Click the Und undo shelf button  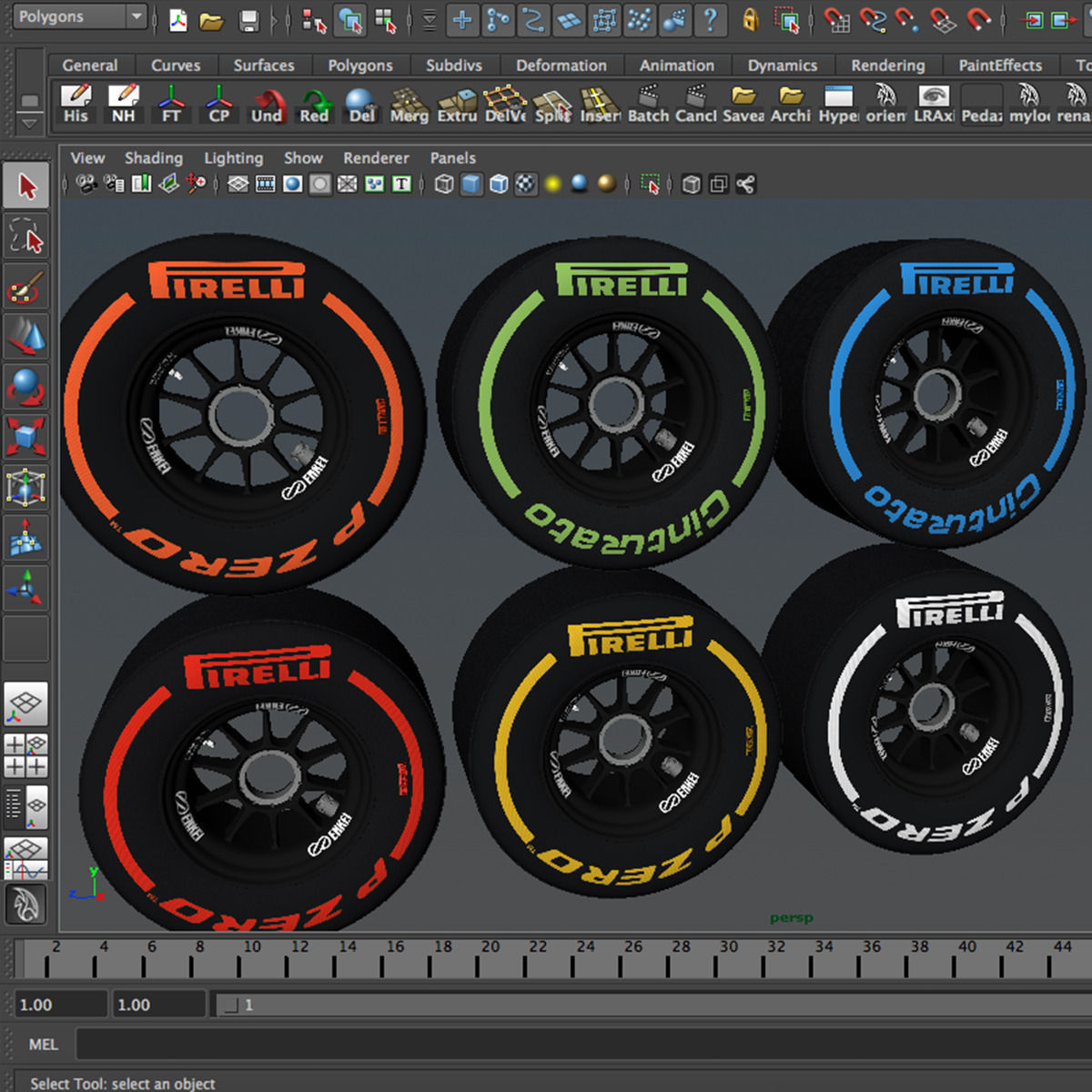267,103
